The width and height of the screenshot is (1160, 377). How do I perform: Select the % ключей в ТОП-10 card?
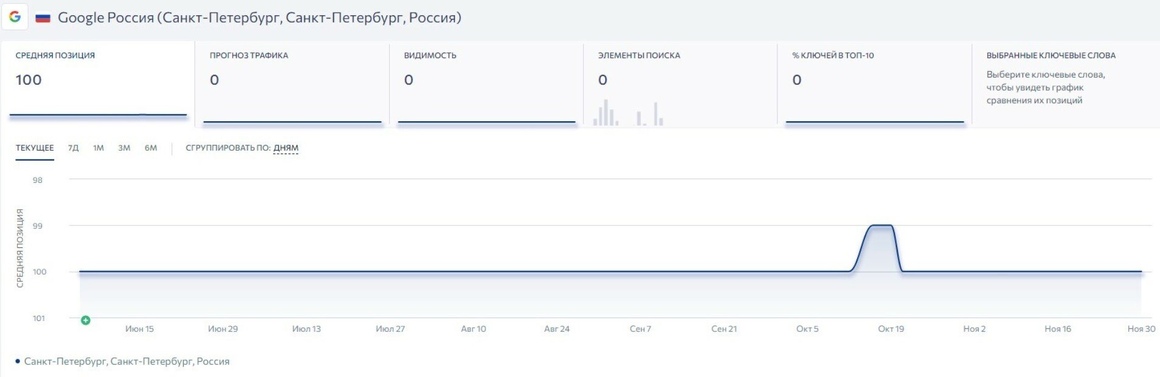(874, 85)
